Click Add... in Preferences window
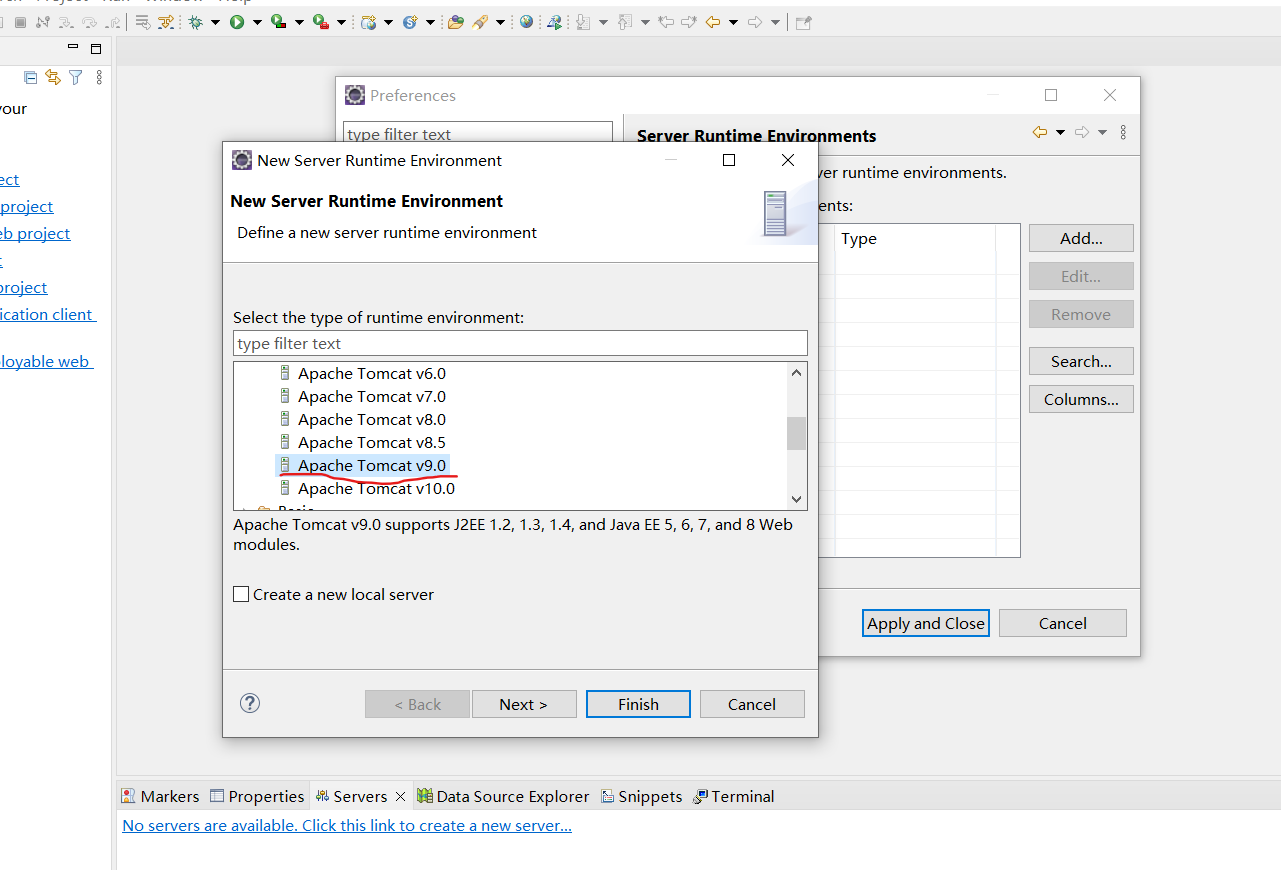The height and width of the screenshot is (870, 1281). point(1081,238)
